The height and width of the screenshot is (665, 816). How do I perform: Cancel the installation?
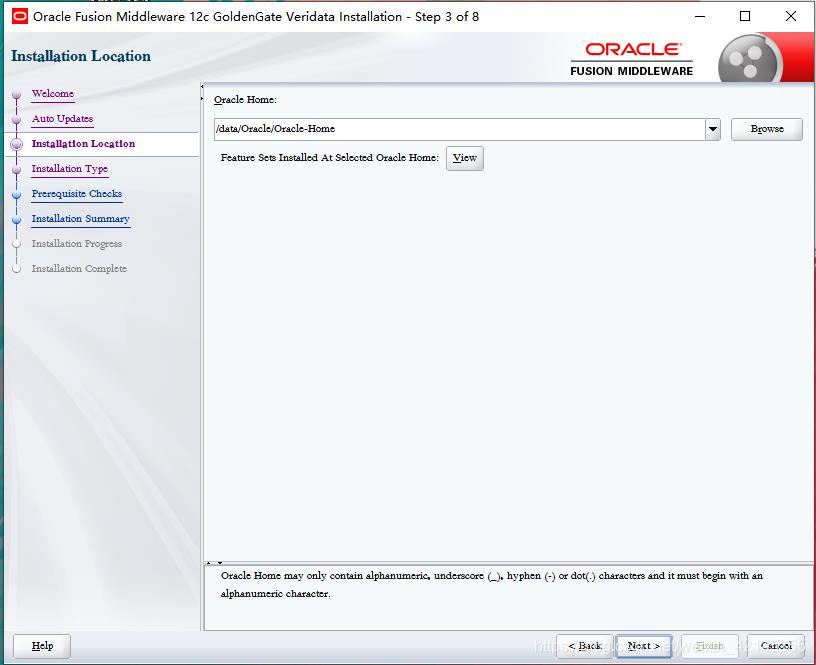point(776,646)
